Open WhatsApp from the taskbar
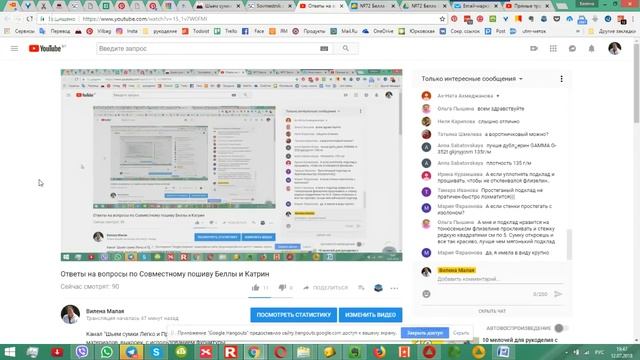The height and width of the screenshot is (360, 640). 107,351
